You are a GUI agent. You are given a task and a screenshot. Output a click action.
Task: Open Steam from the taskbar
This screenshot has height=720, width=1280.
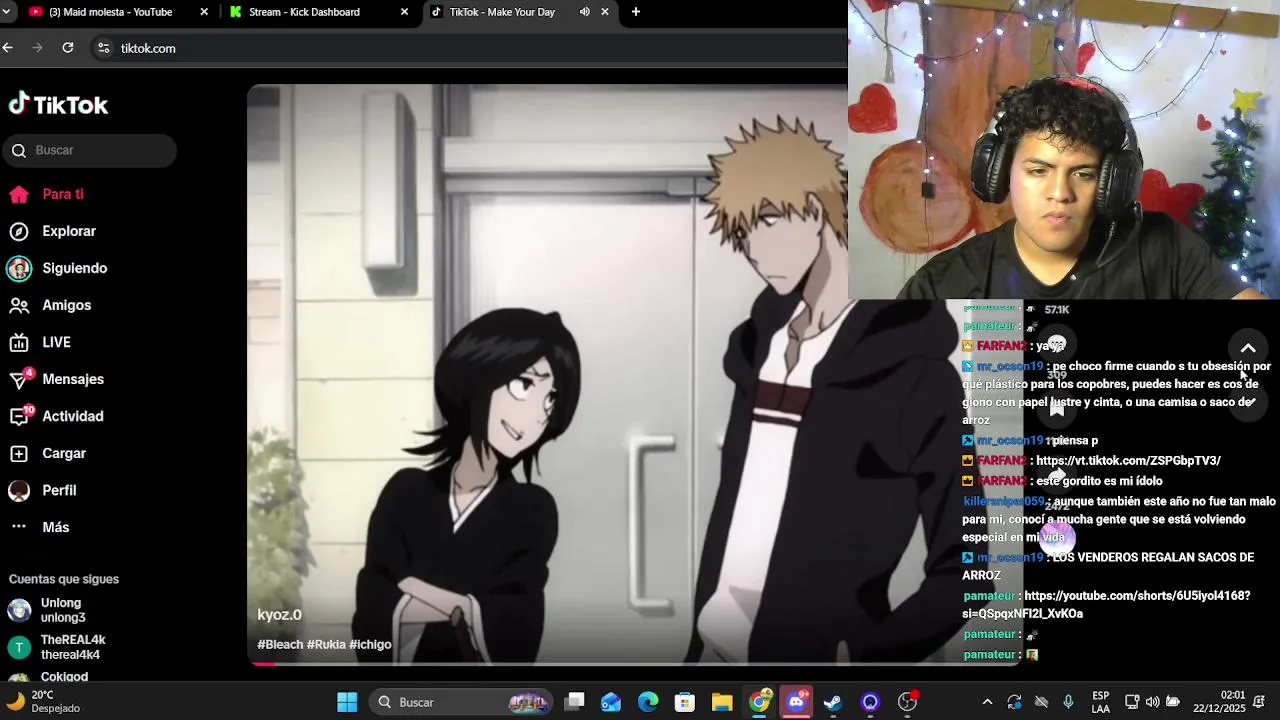click(833, 702)
